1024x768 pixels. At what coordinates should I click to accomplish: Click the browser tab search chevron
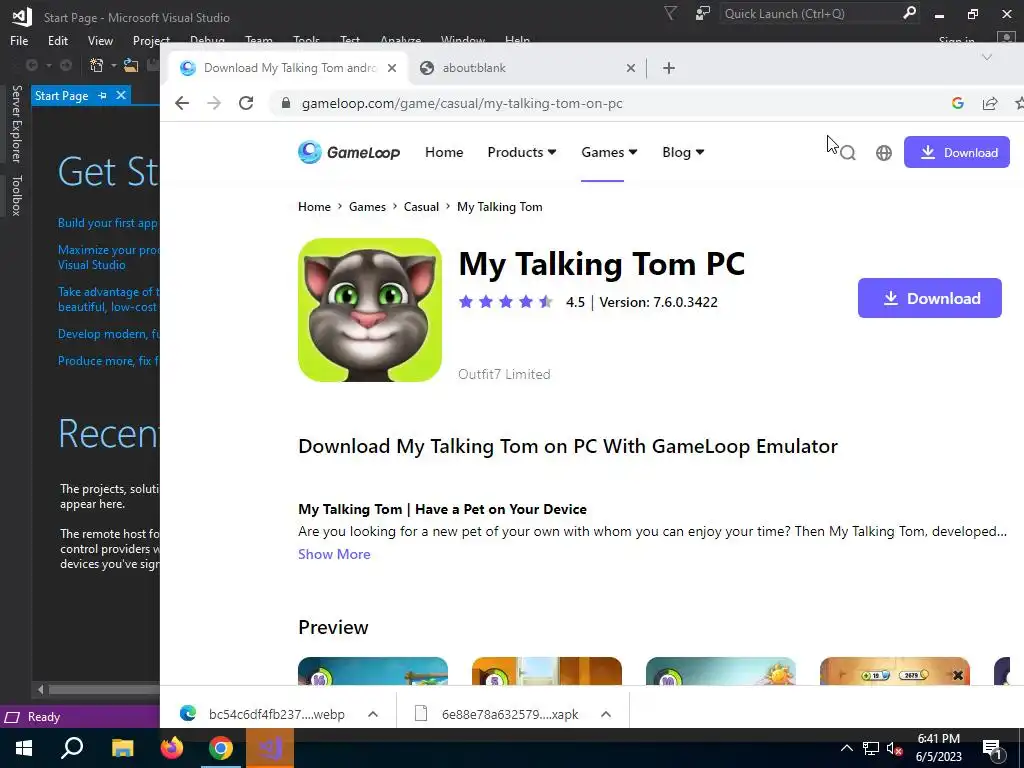point(987,57)
